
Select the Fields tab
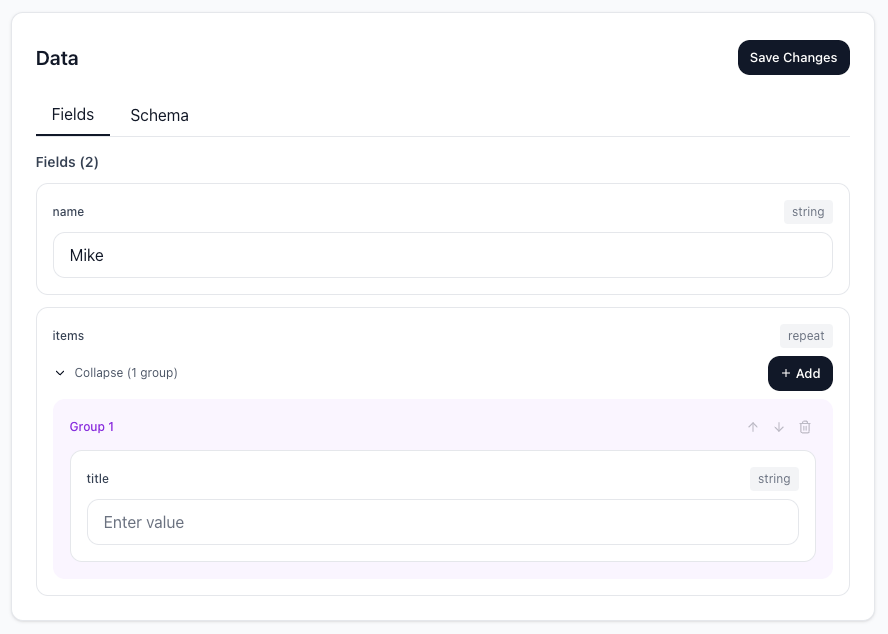click(73, 115)
